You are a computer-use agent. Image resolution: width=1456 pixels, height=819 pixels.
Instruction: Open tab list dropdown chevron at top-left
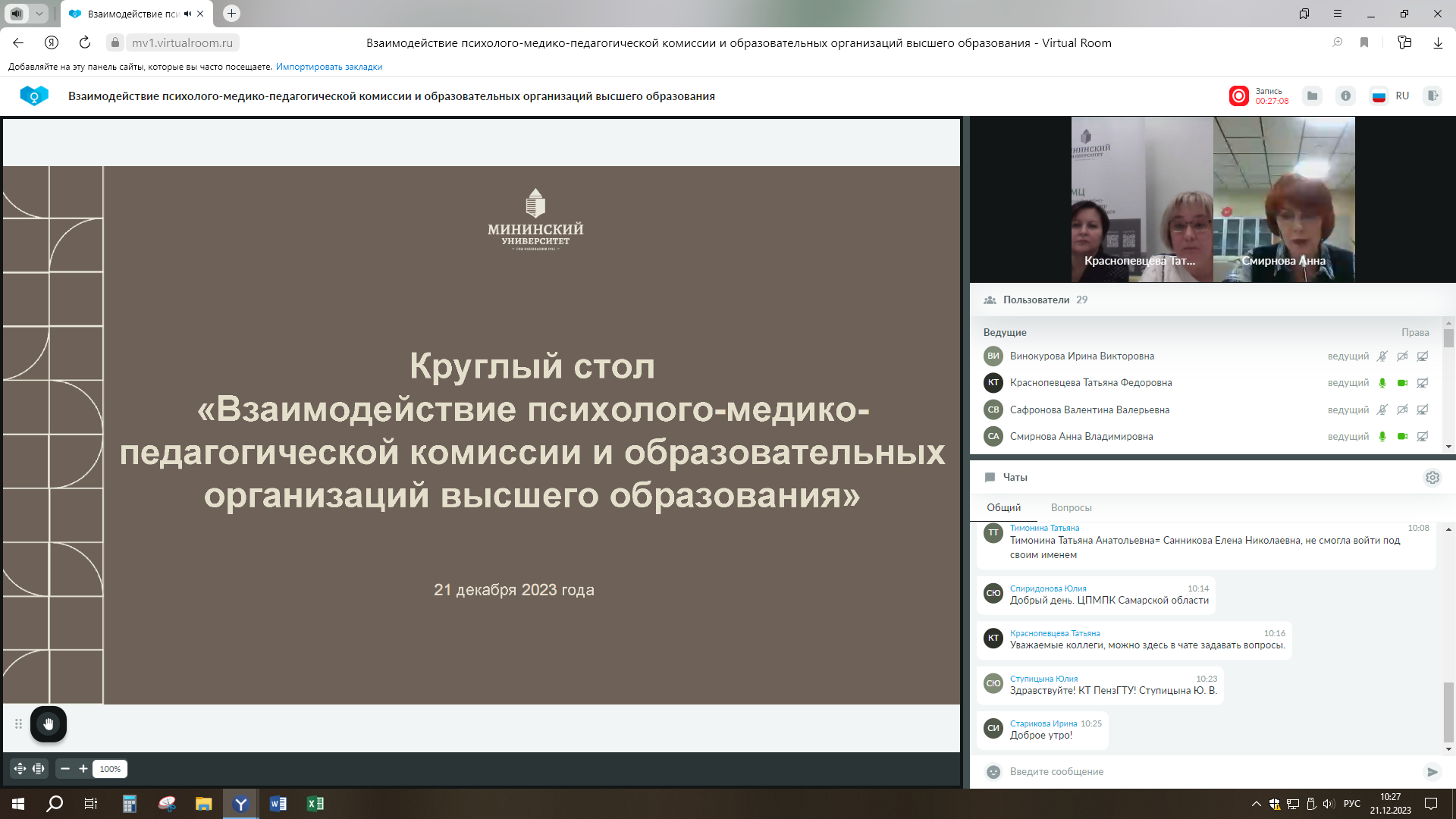[x=39, y=14]
